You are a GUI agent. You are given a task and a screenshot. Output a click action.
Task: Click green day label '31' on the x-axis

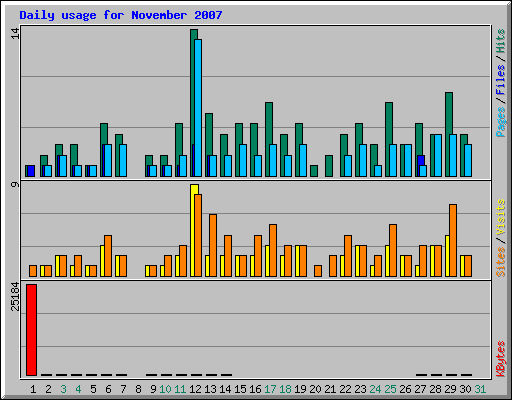tap(480, 389)
